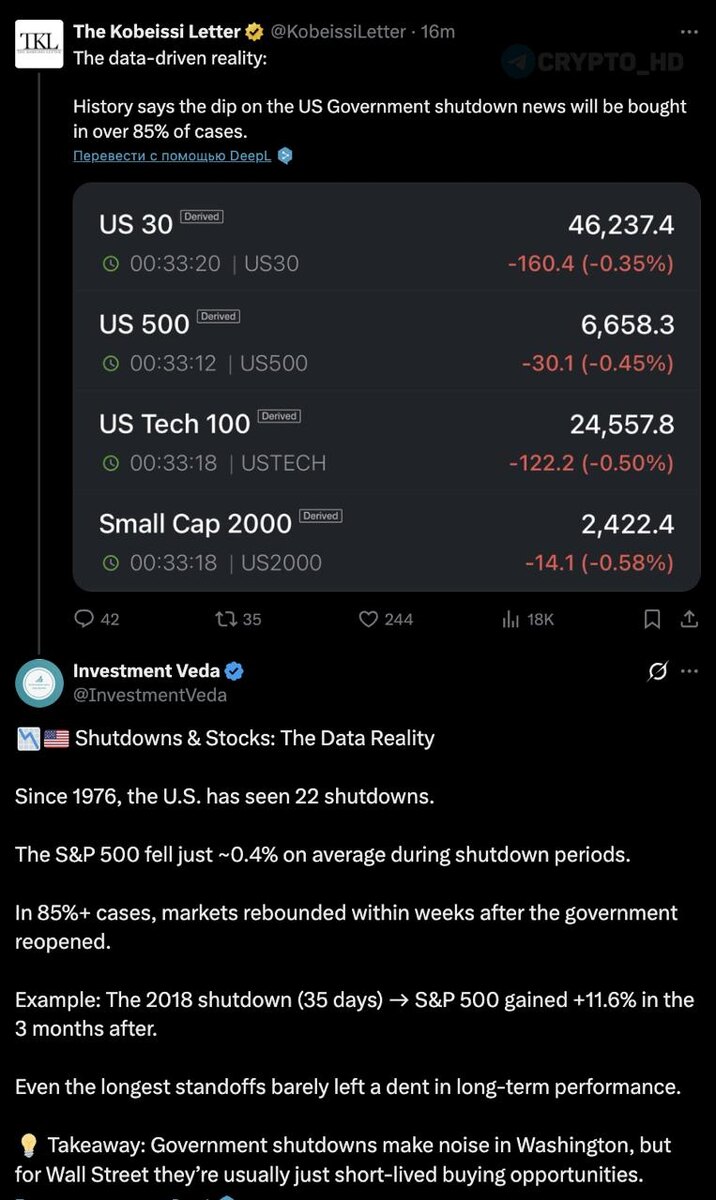
Task: Click the Investment Veda verified badge
Action: (x=234, y=671)
